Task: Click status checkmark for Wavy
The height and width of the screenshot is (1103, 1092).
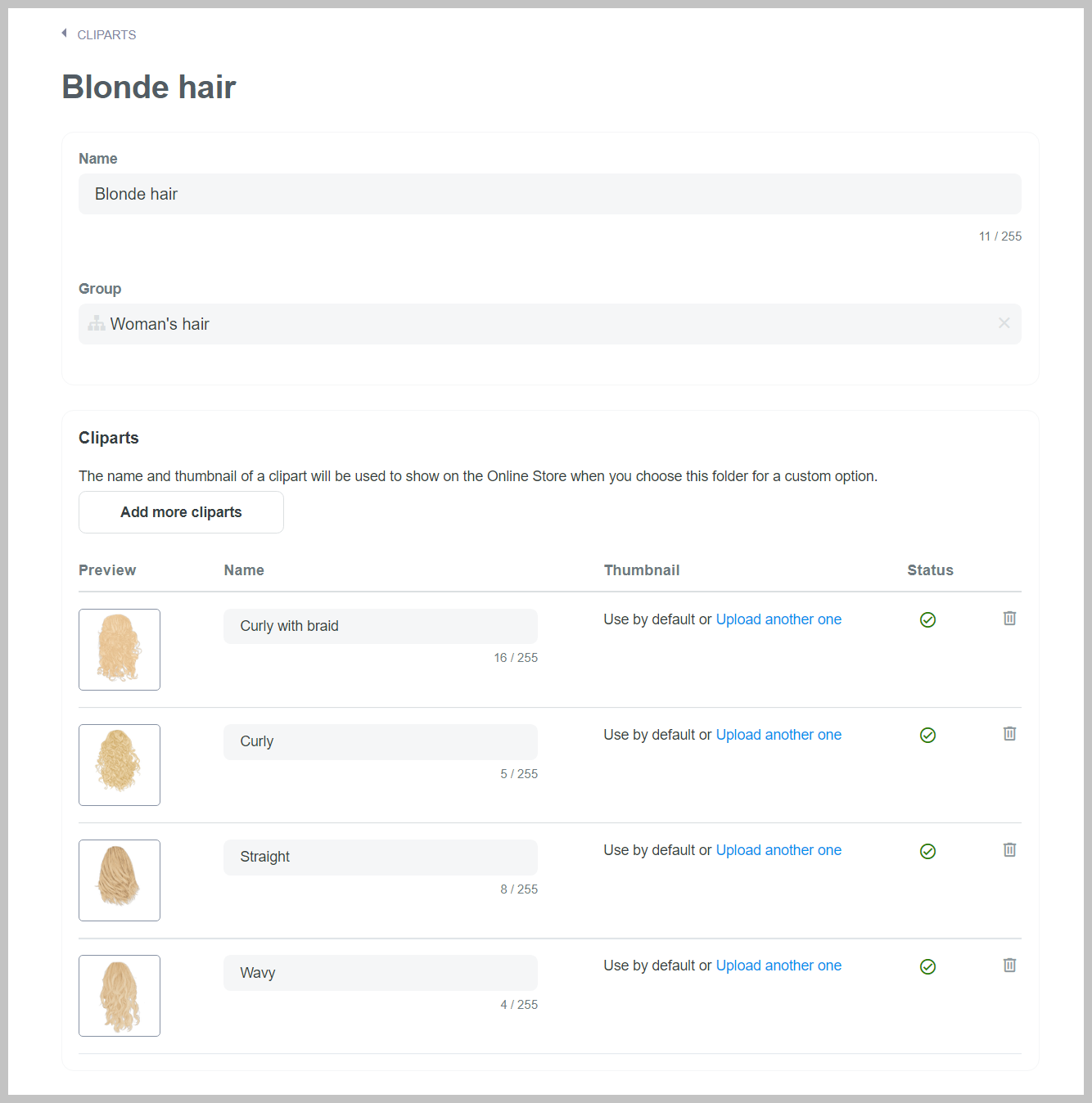Action: [927, 967]
